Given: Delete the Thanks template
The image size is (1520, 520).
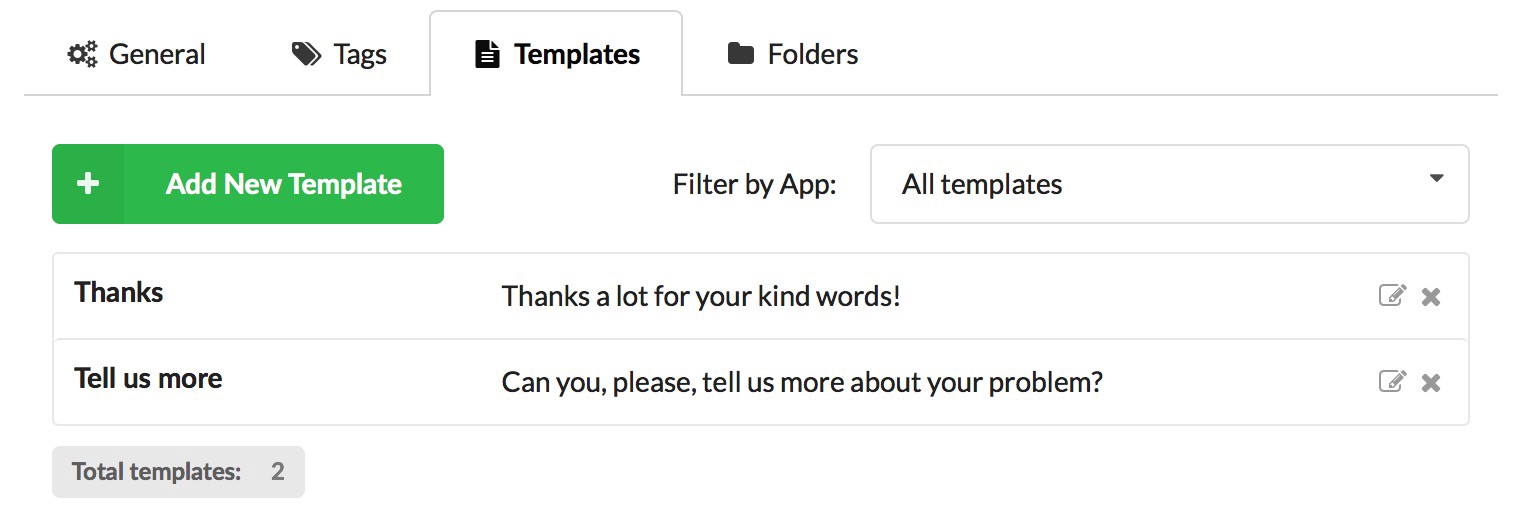Looking at the screenshot, I should click(1431, 296).
